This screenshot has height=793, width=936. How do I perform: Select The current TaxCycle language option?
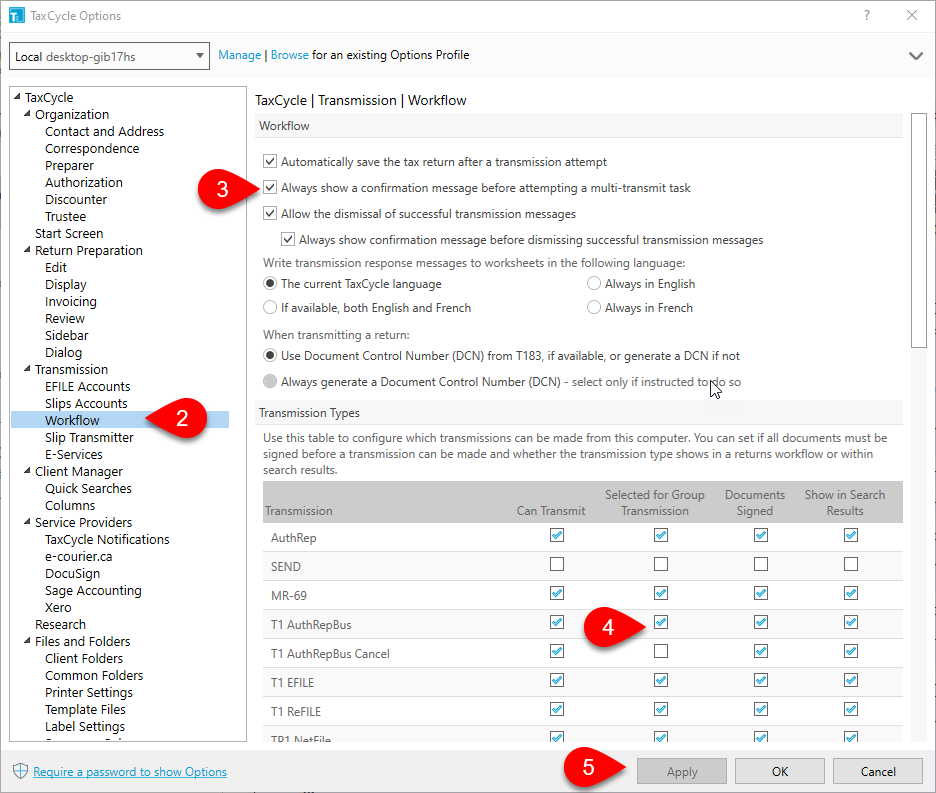click(270, 283)
